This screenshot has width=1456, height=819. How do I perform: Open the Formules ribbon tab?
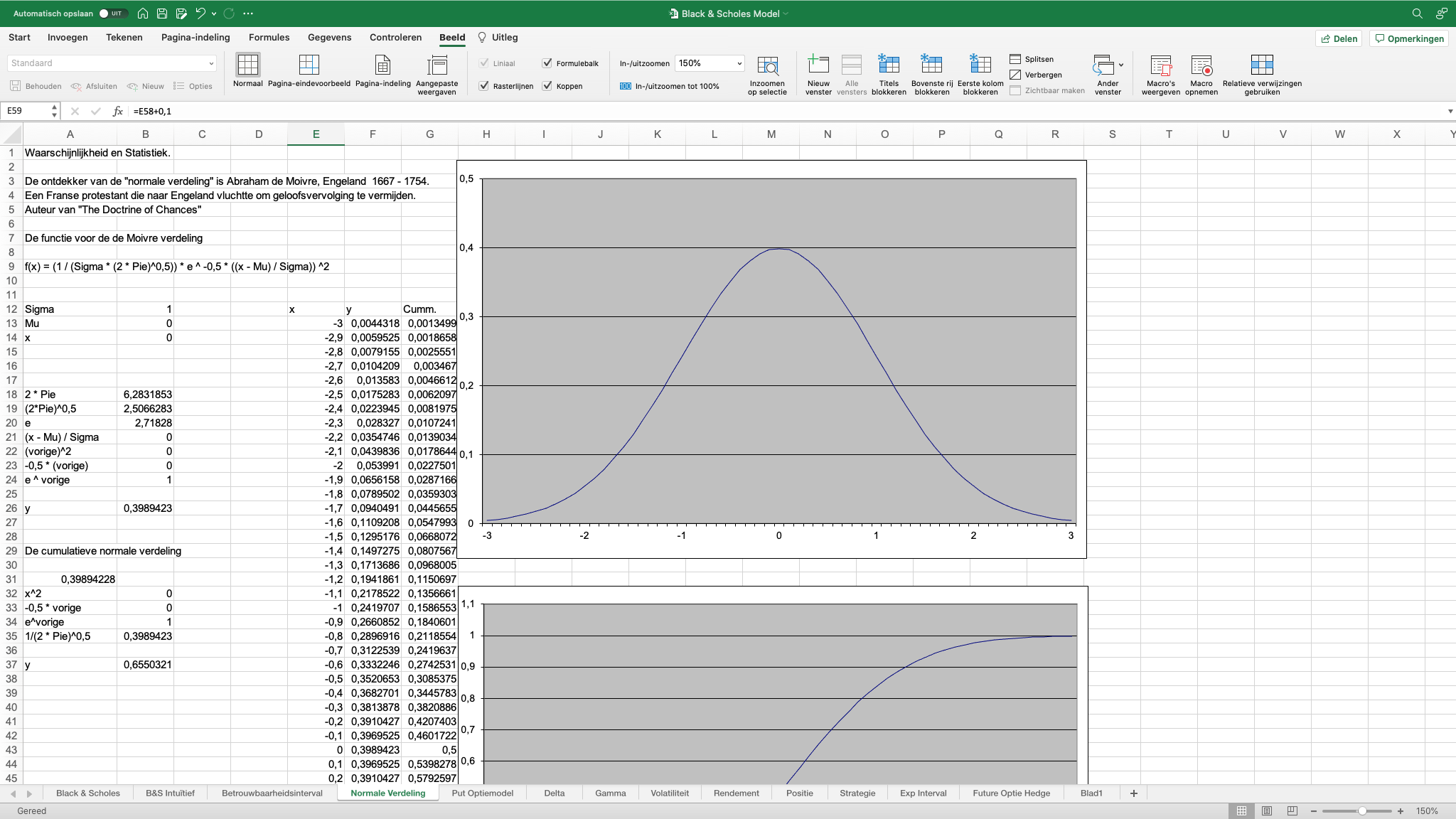point(269,38)
